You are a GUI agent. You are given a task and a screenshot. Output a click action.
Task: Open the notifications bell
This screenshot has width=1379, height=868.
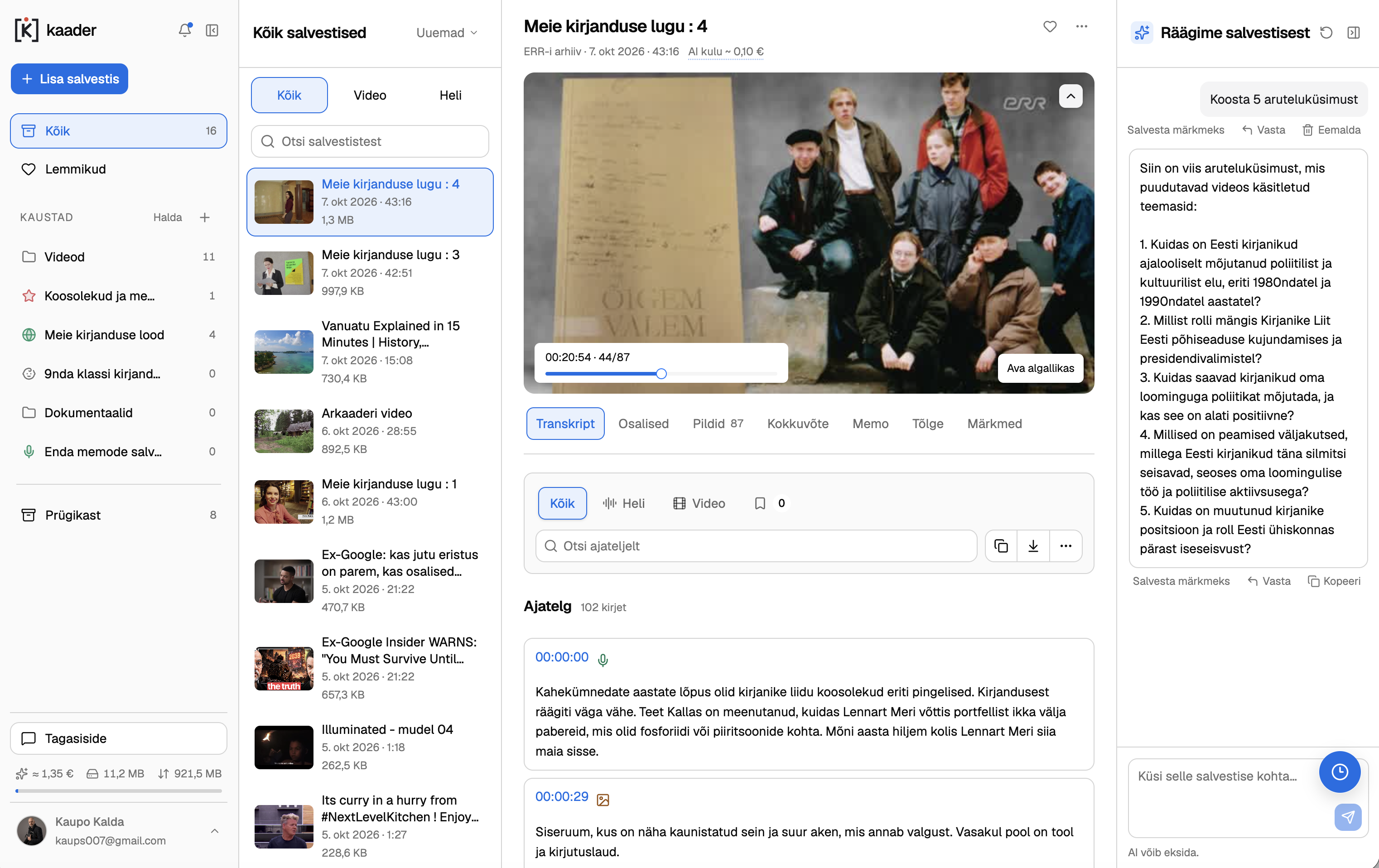(x=184, y=30)
